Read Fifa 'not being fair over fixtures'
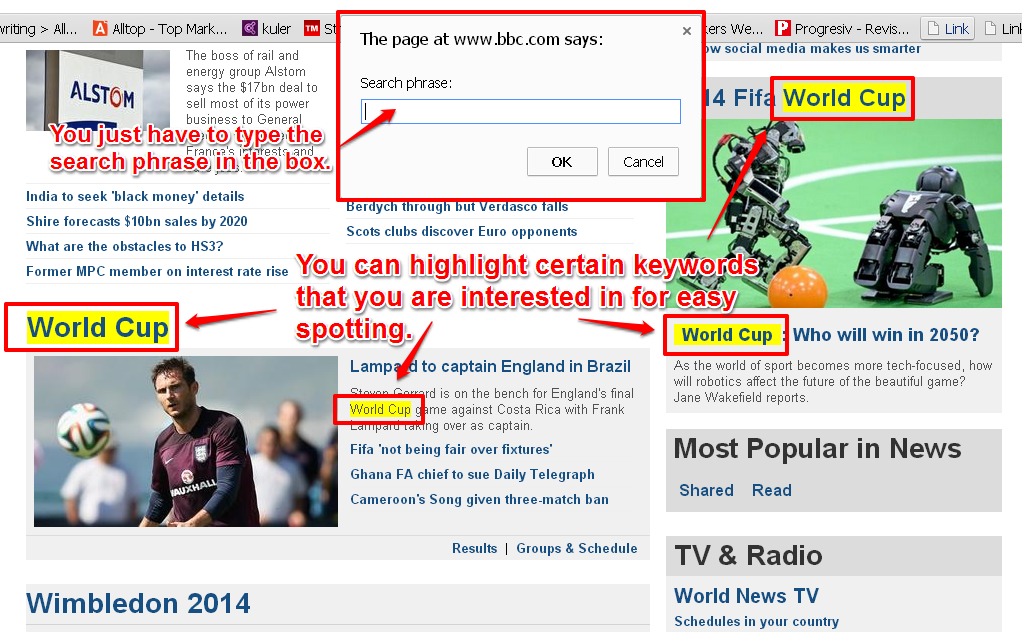This screenshot has width=1022, height=632. point(451,450)
